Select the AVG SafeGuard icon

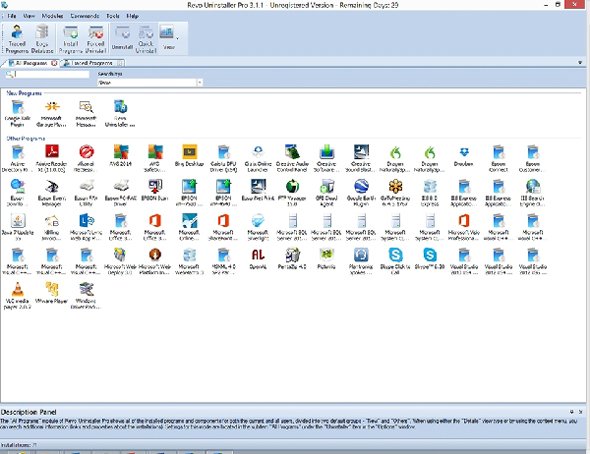tap(155, 158)
